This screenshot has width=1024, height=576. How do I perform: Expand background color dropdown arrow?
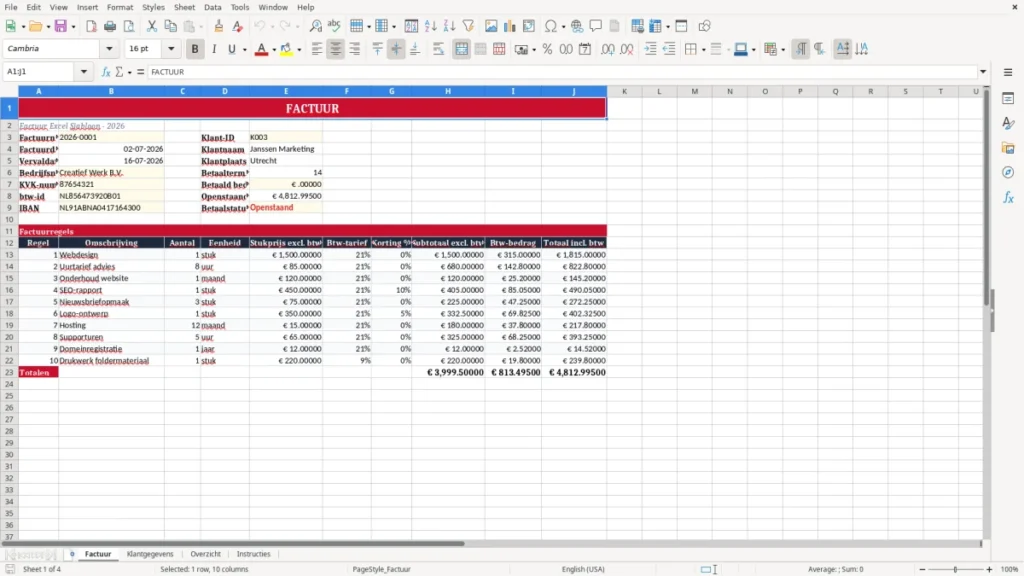point(299,50)
